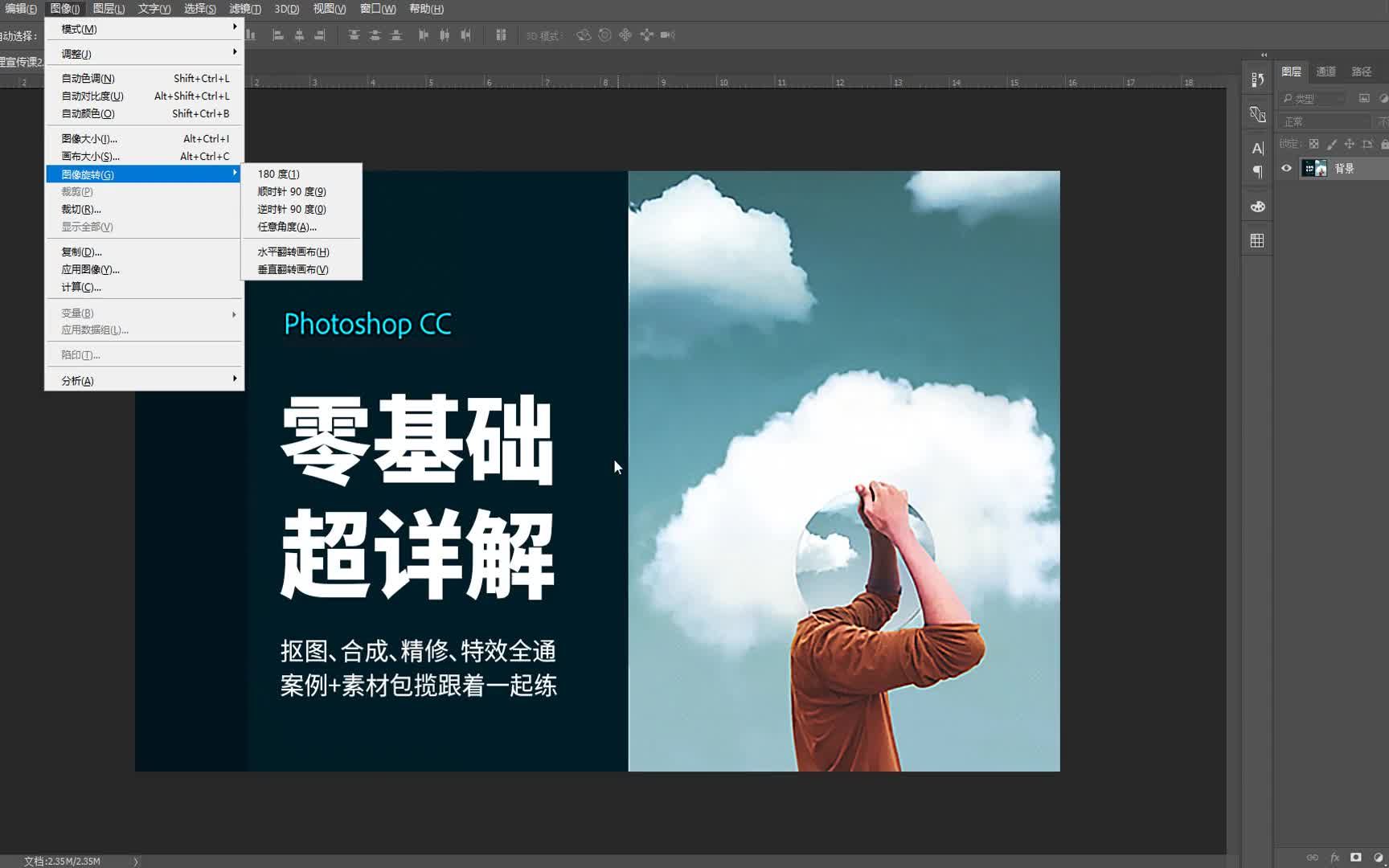Image resolution: width=1389 pixels, height=868 pixels.
Task: Select 自动色调(N) menu item
Action: click(145, 78)
